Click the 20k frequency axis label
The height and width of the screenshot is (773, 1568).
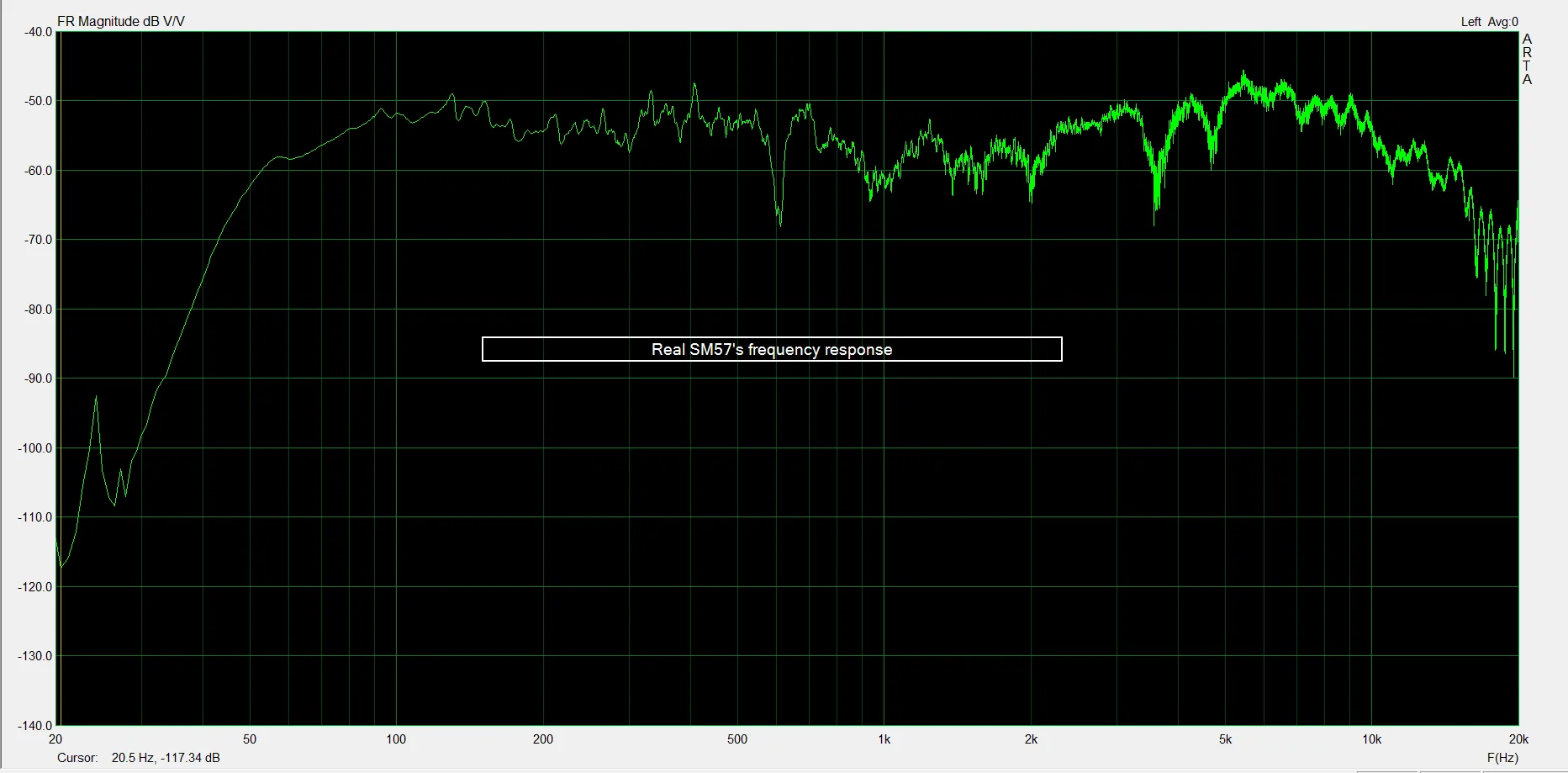click(1518, 739)
